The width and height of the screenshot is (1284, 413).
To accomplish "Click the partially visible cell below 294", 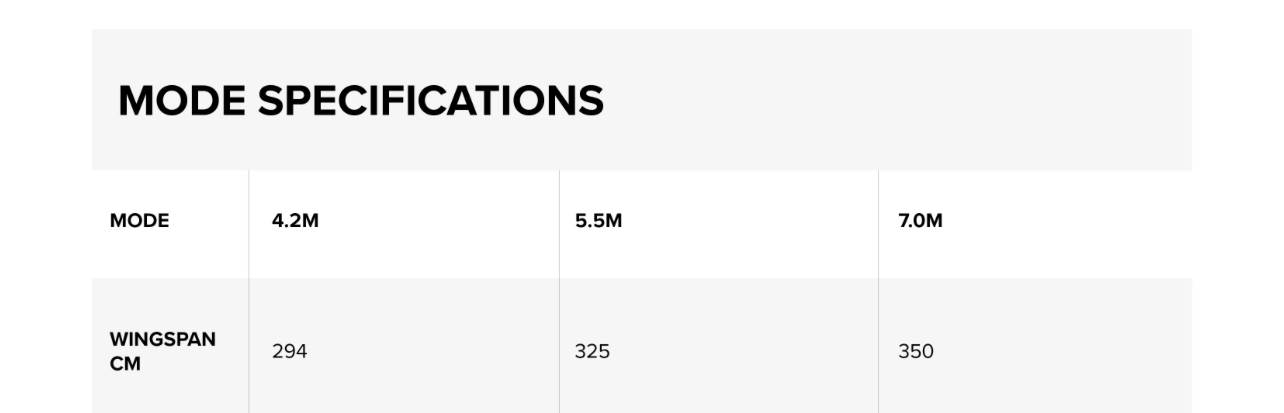I will tap(403, 409).
